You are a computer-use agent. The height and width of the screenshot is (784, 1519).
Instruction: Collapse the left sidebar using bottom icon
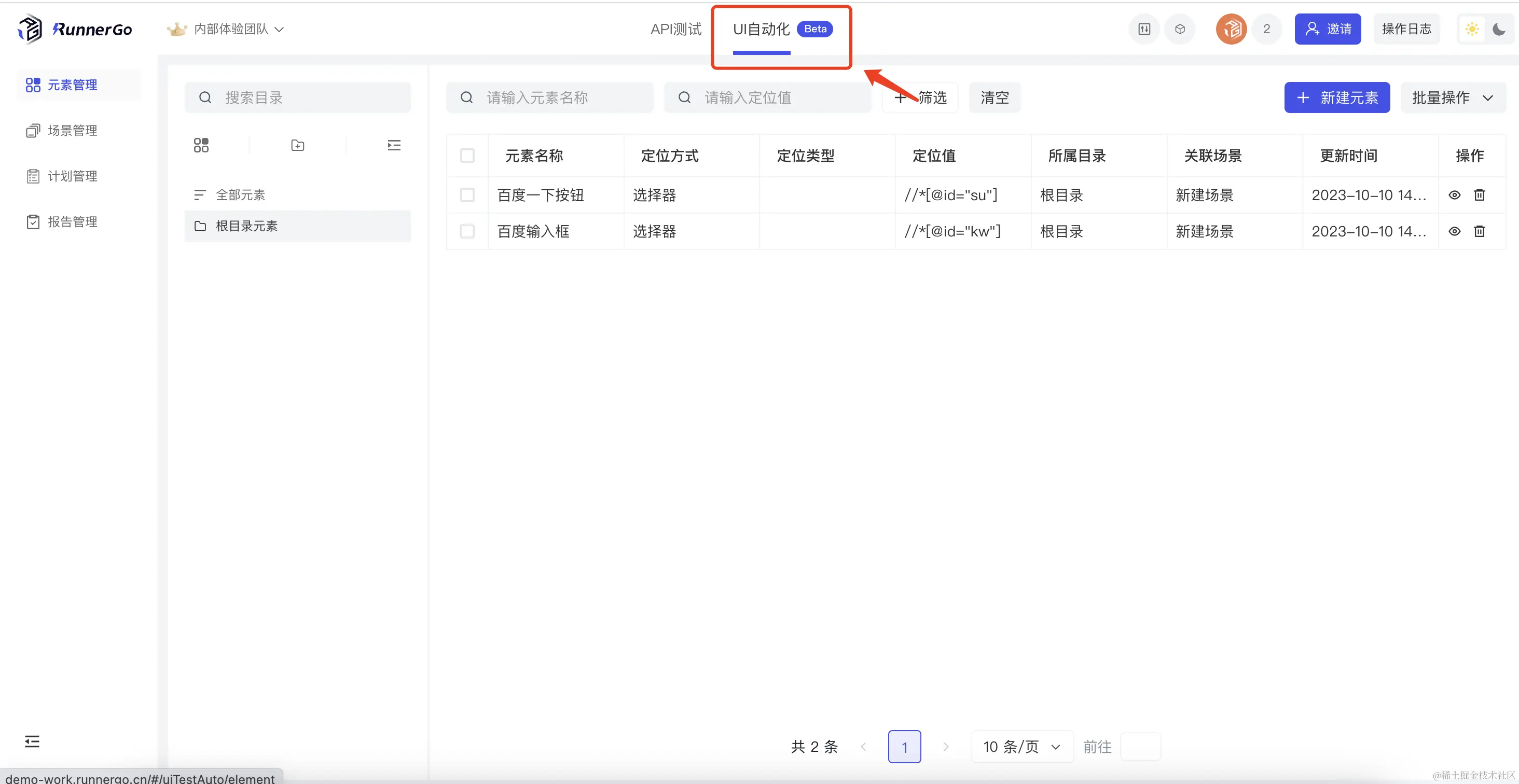[x=32, y=741]
